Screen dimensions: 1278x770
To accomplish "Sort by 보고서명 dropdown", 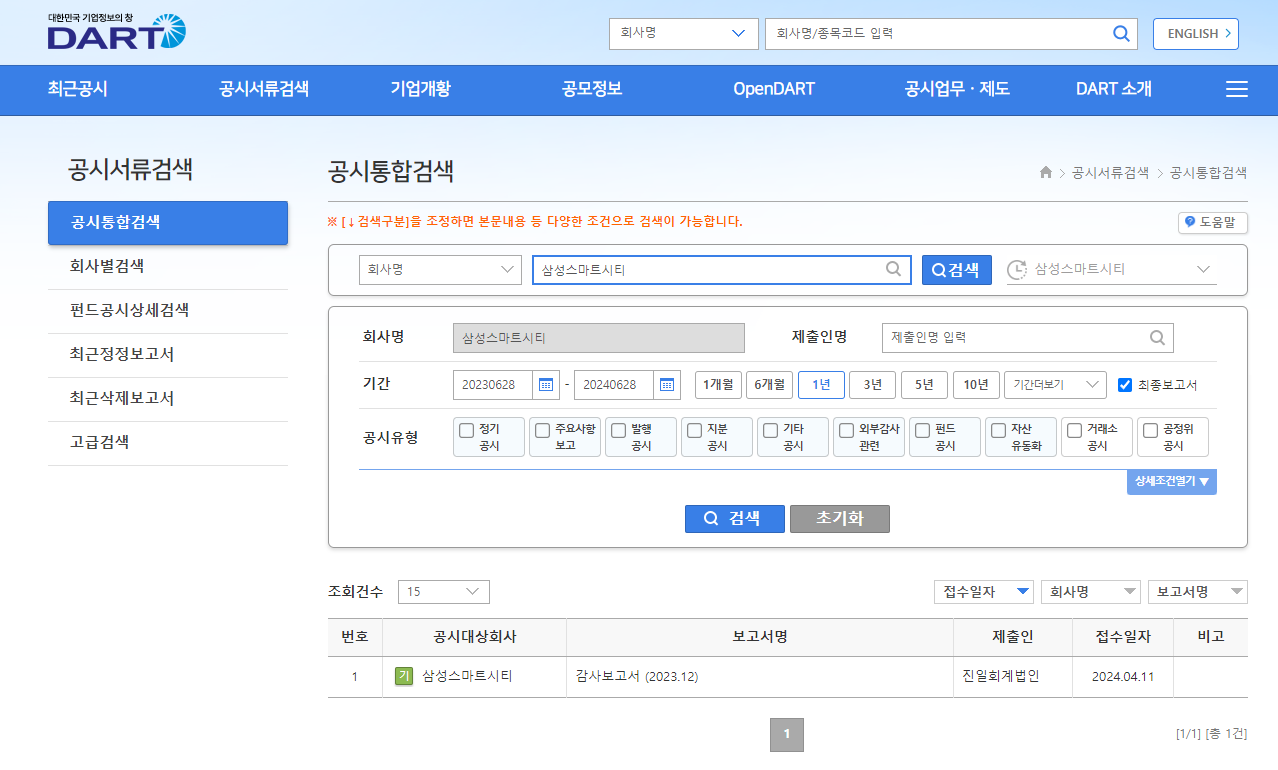I will 1197,592.
